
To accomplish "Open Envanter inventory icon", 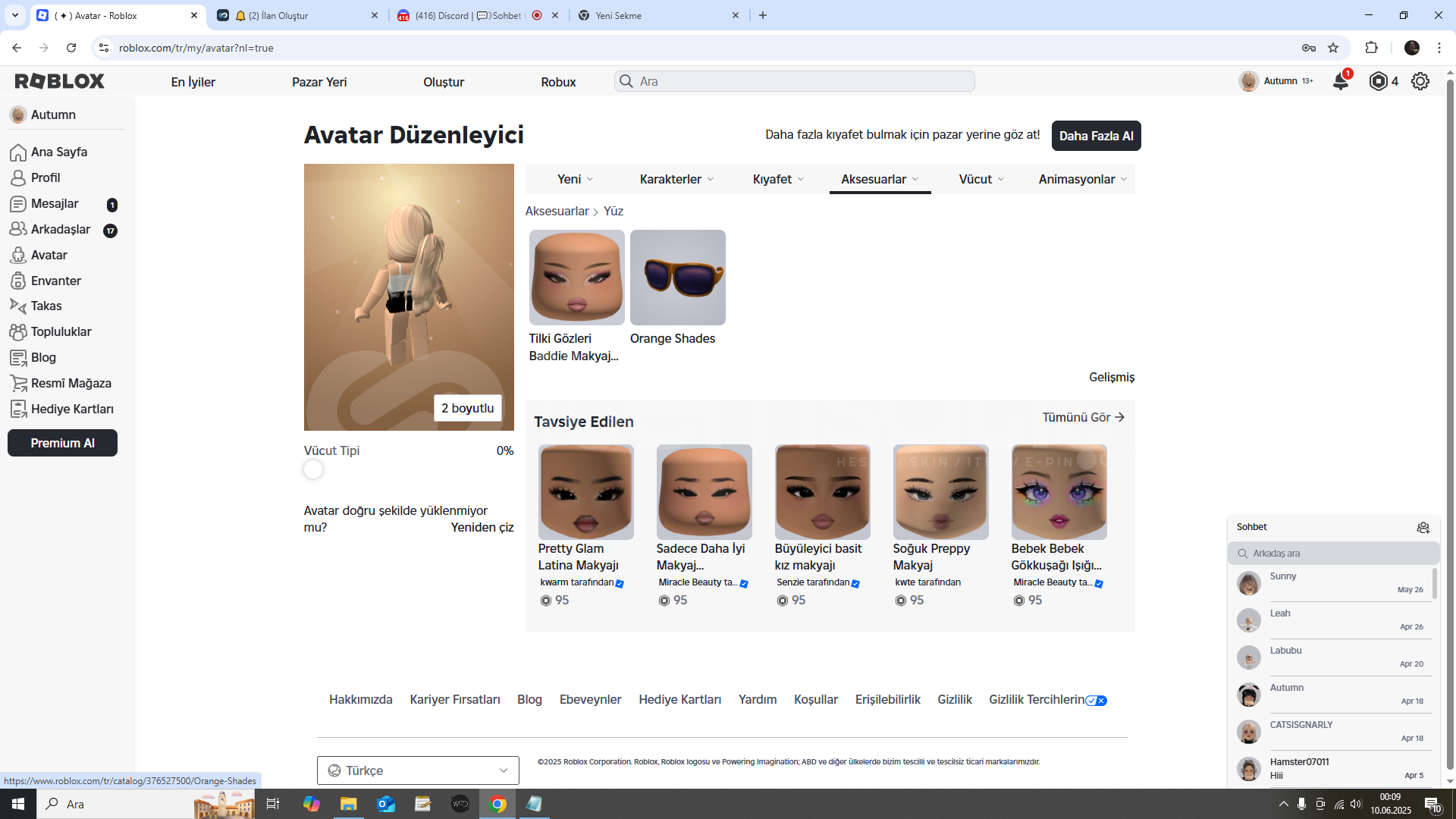I will click(18, 281).
